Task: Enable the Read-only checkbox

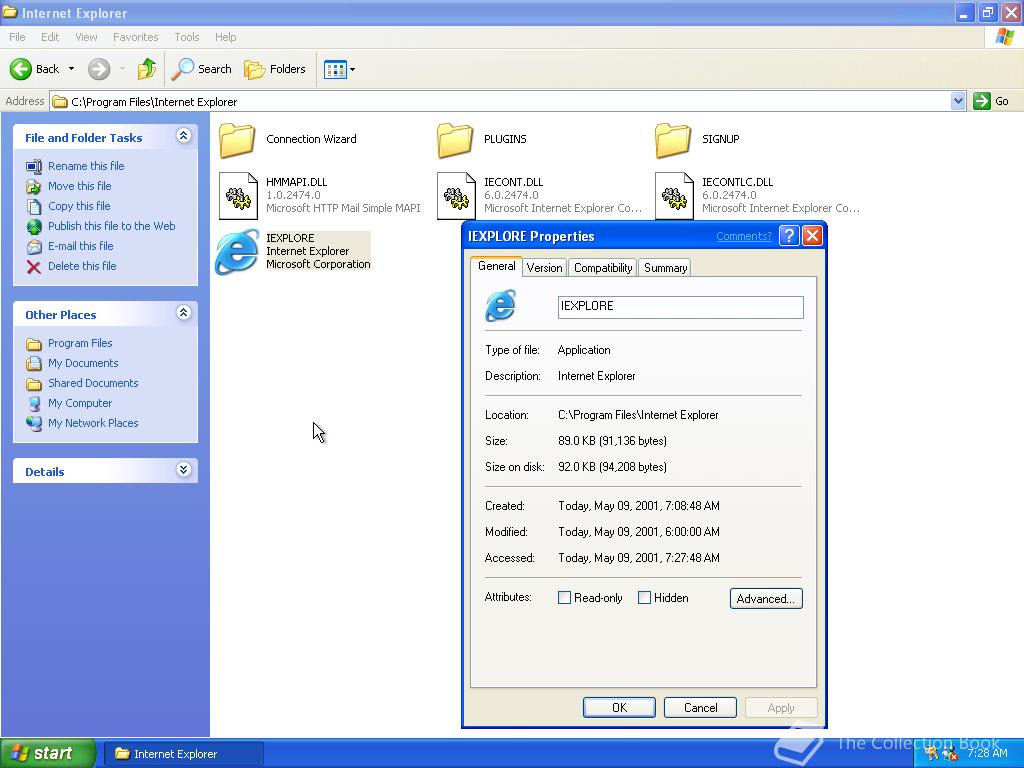Action: point(564,598)
